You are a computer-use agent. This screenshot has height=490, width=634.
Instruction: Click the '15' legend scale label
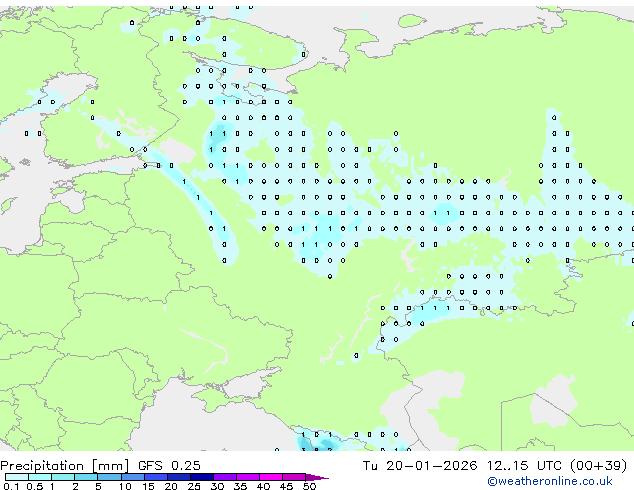click(148, 486)
